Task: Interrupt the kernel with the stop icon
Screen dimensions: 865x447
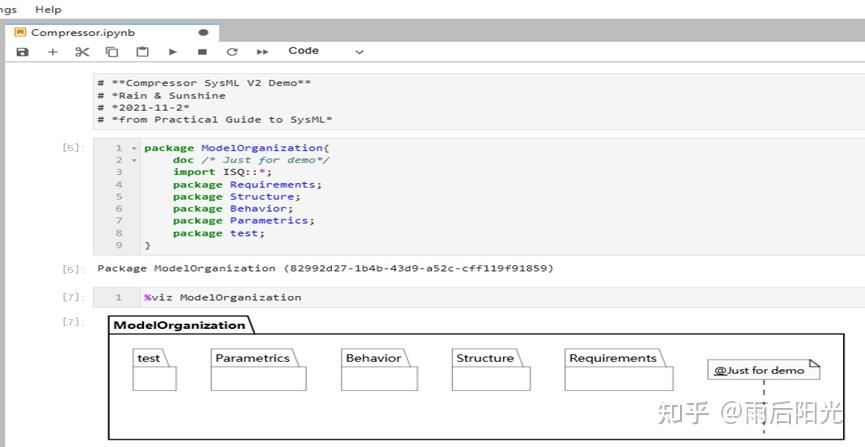Action: click(x=202, y=52)
